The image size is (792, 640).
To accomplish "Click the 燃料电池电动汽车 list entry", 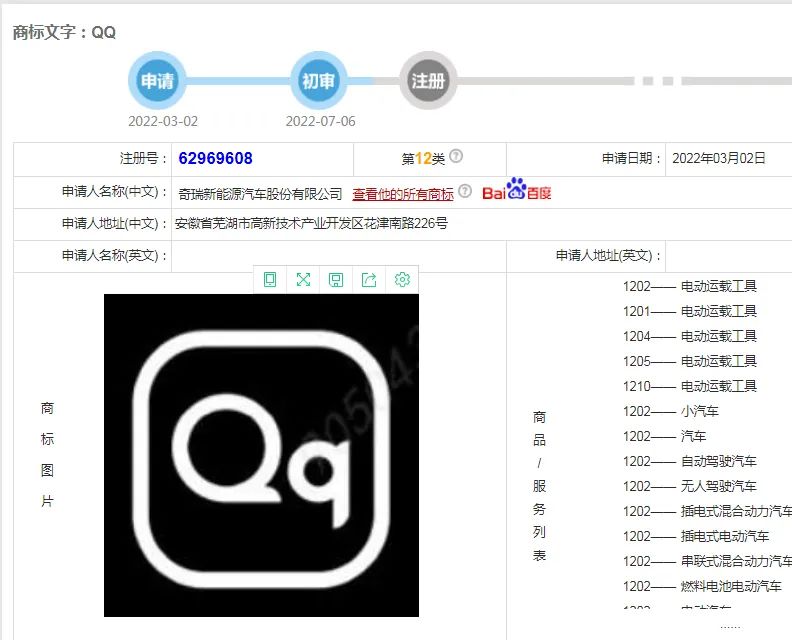I will [730, 586].
